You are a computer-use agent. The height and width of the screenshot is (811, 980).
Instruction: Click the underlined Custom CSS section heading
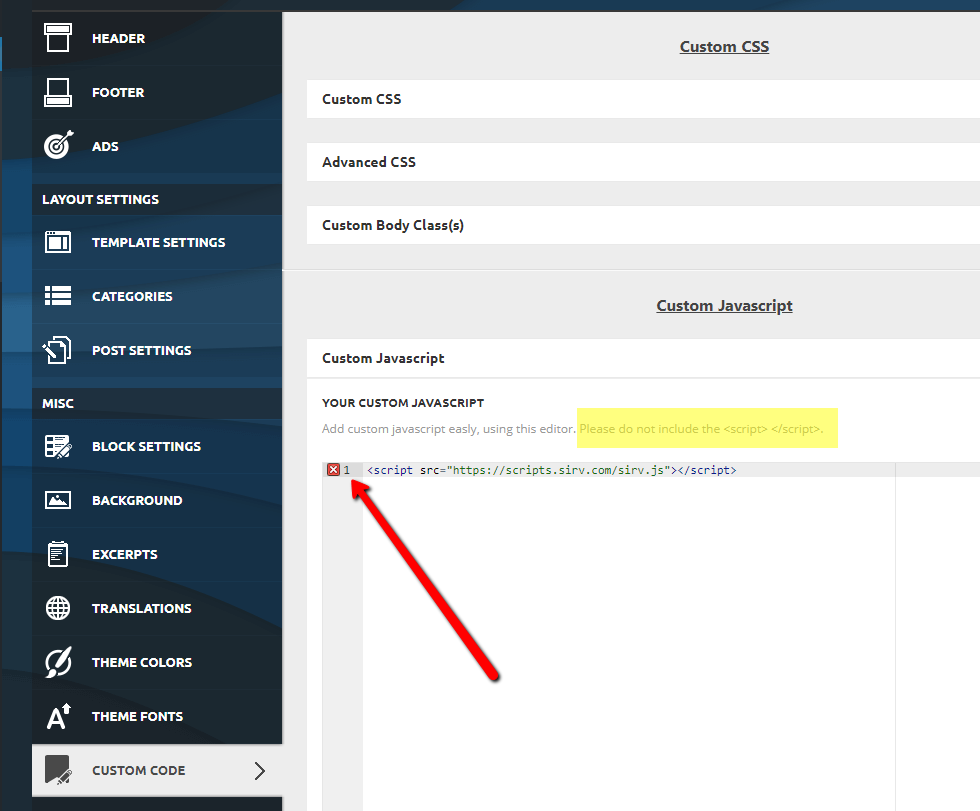(x=724, y=47)
